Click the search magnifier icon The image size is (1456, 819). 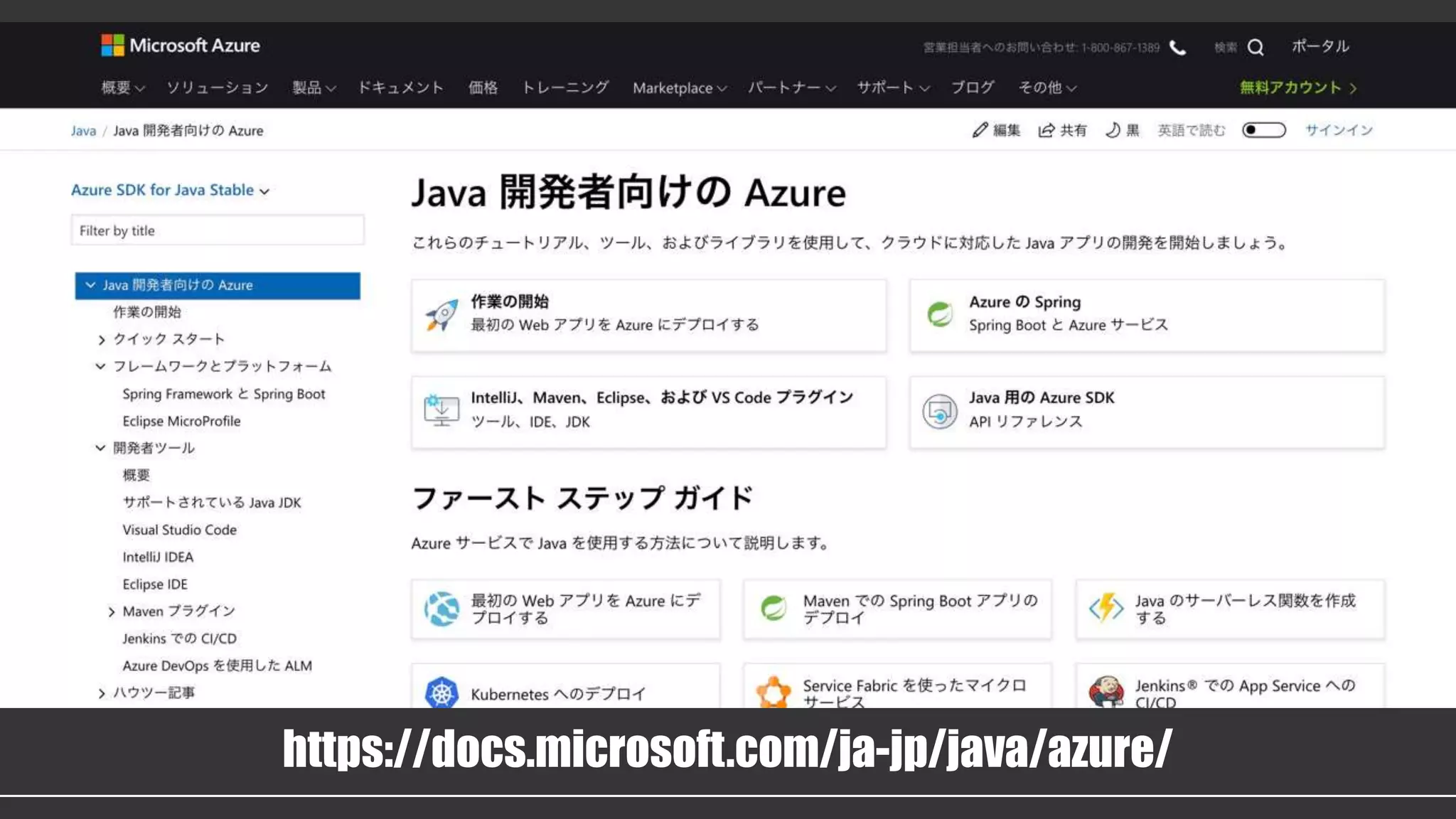[x=1256, y=48]
